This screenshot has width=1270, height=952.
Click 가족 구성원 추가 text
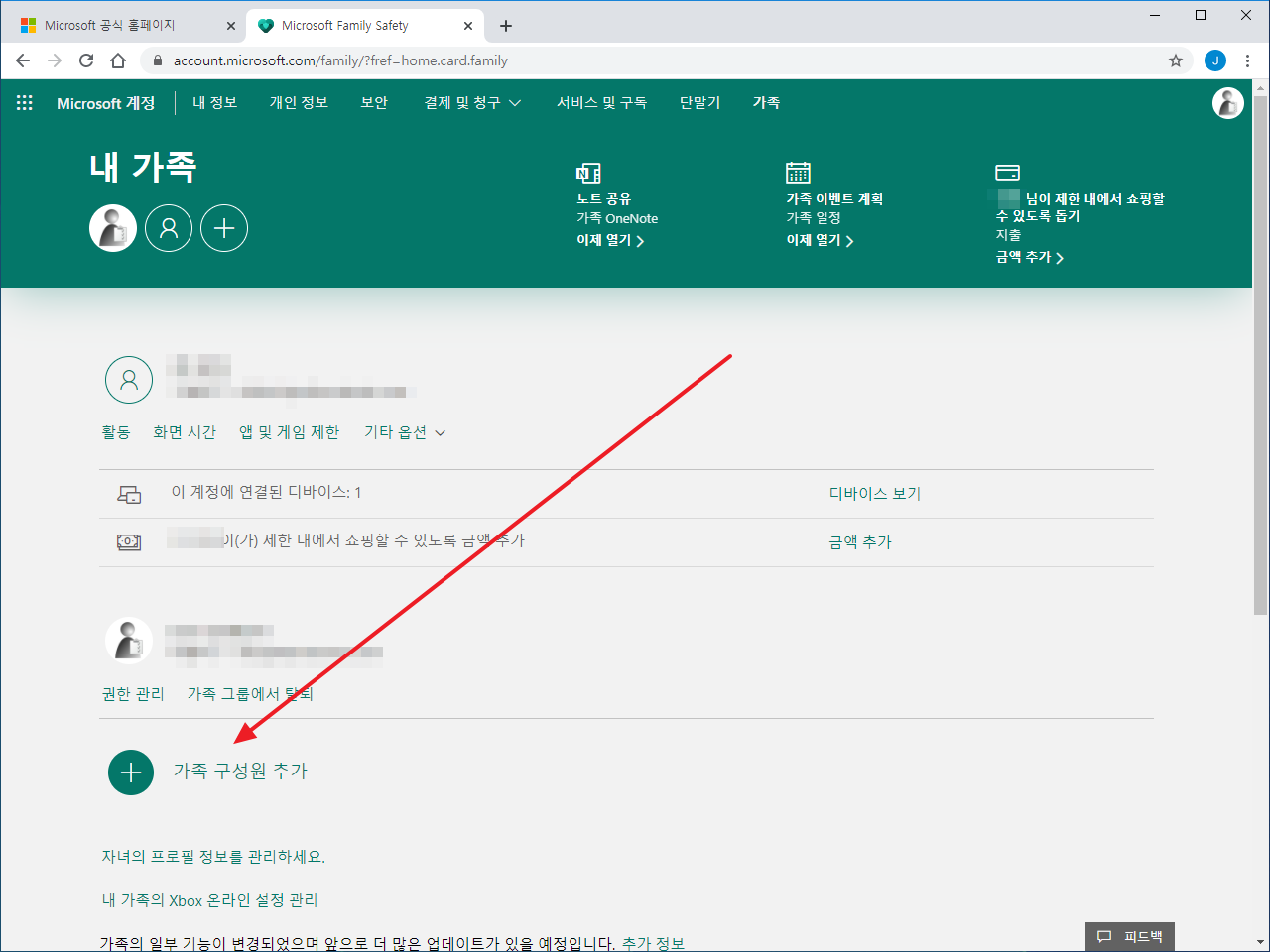click(241, 772)
